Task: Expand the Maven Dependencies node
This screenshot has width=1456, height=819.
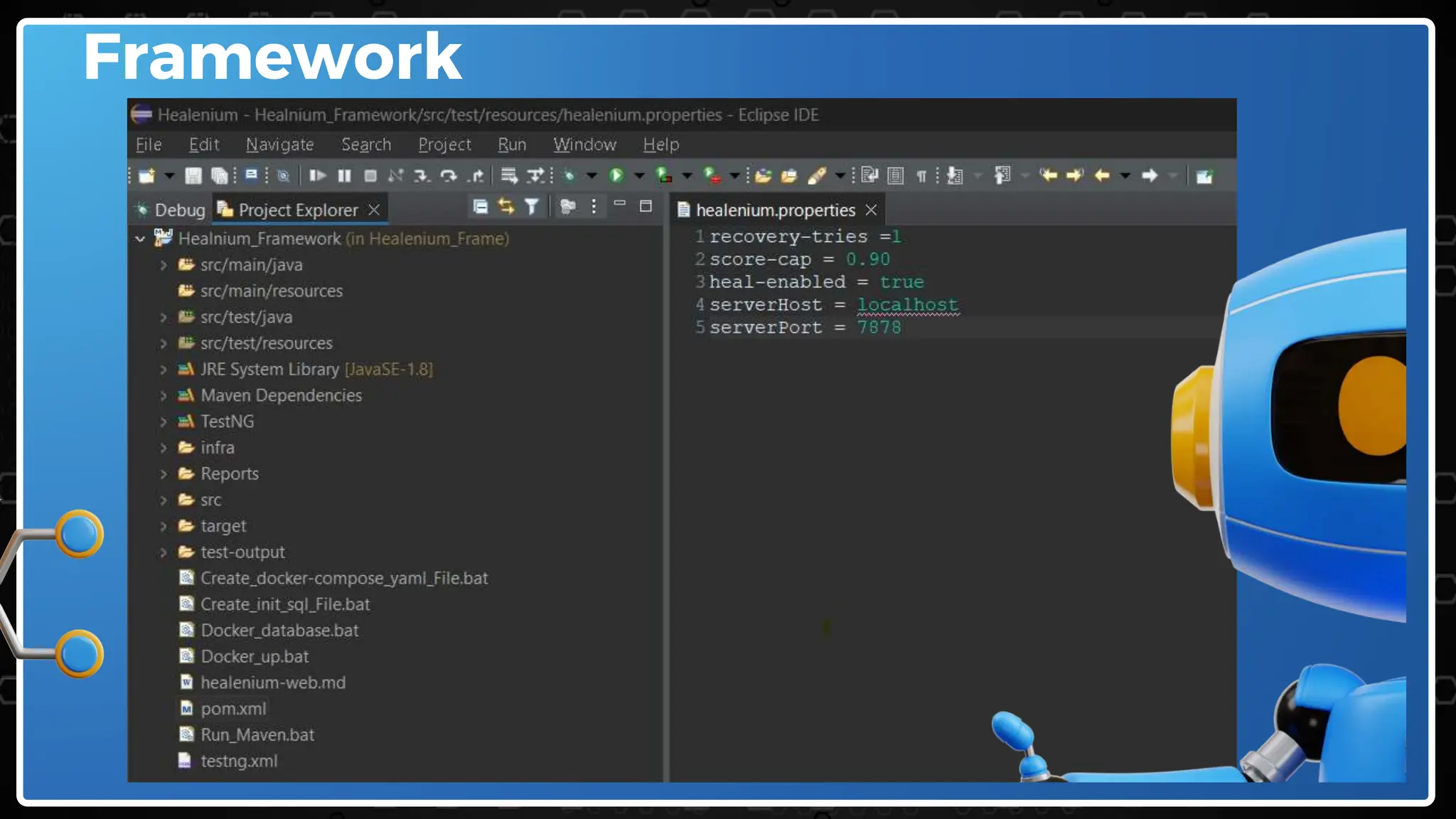Action: (x=164, y=396)
